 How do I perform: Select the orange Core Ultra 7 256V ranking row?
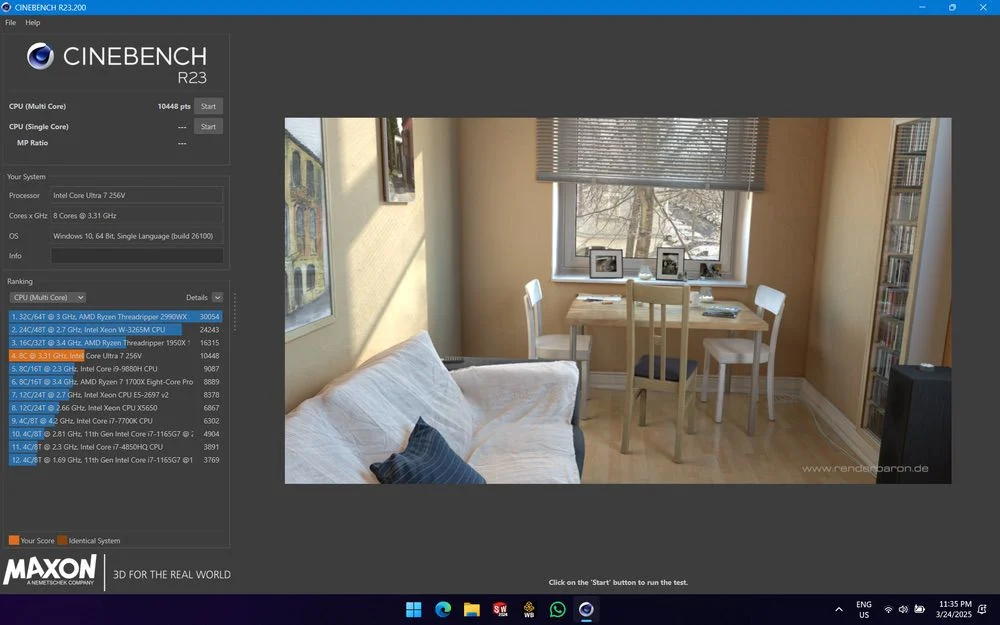click(x=115, y=356)
